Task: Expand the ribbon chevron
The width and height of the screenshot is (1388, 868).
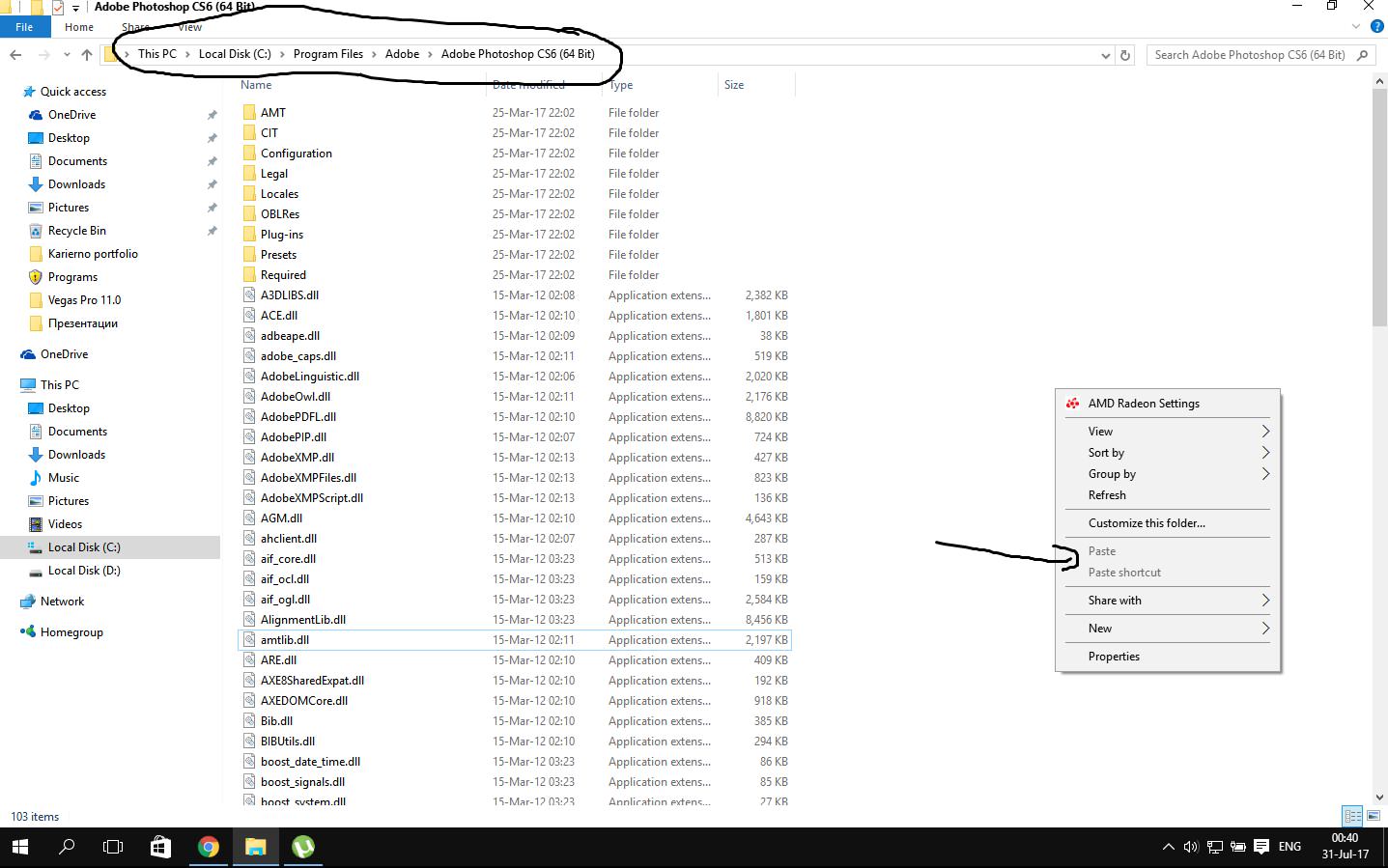Action: coord(1356,26)
